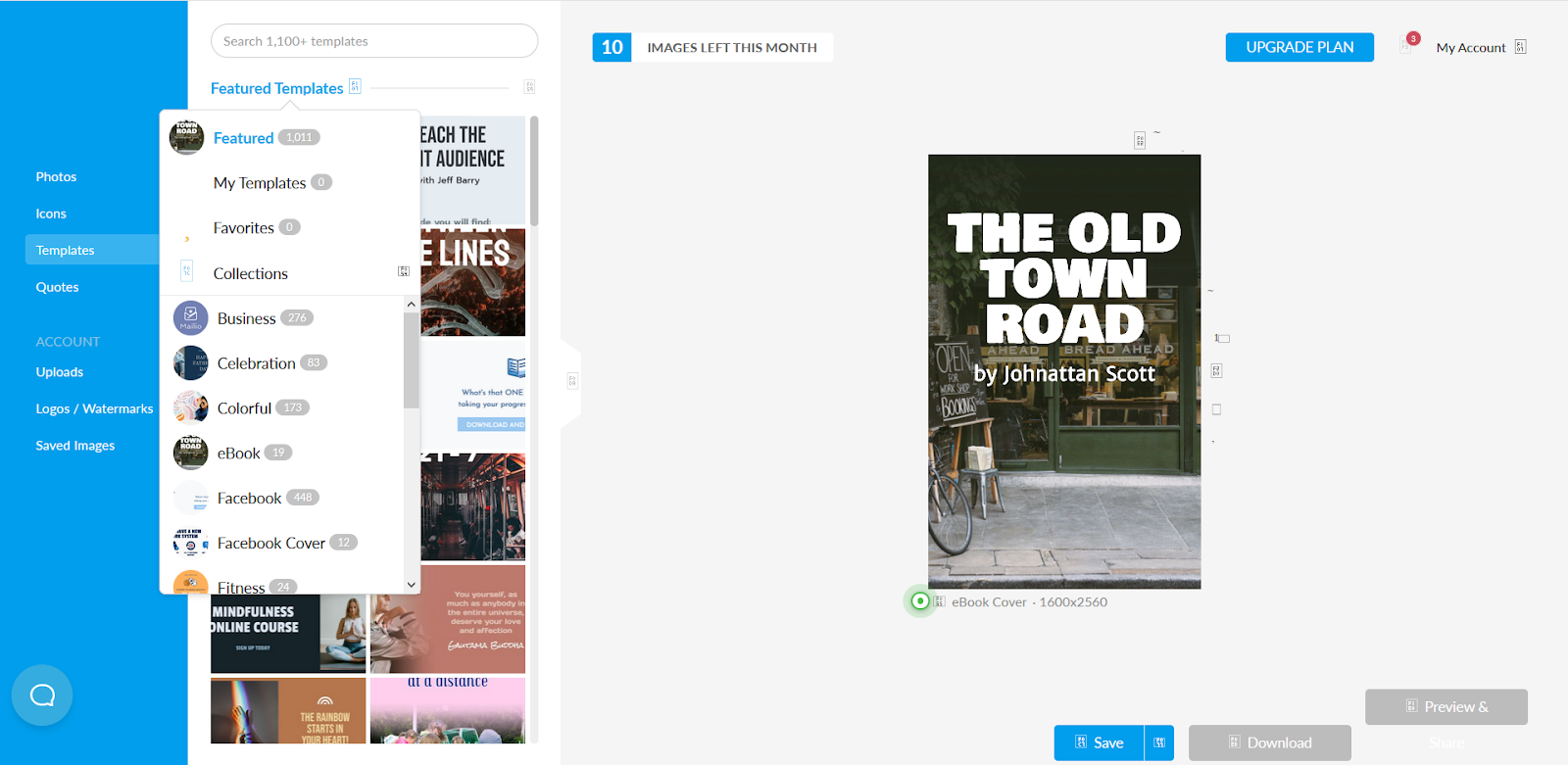Click the icon left of Collections
The width and height of the screenshot is (1568, 765).
coord(187,271)
